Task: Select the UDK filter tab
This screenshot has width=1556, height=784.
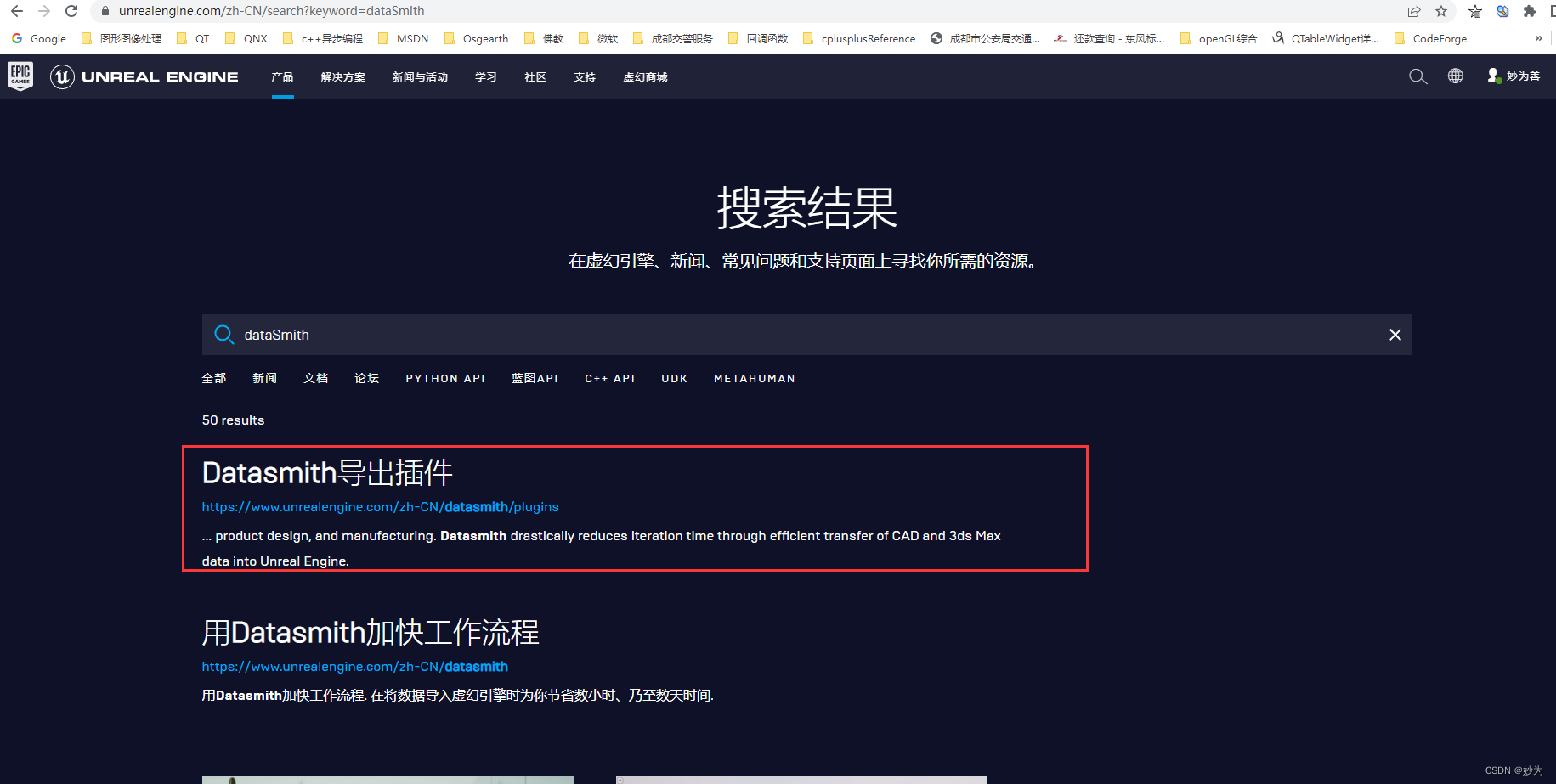Action: pyautogui.click(x=675, y=378)
